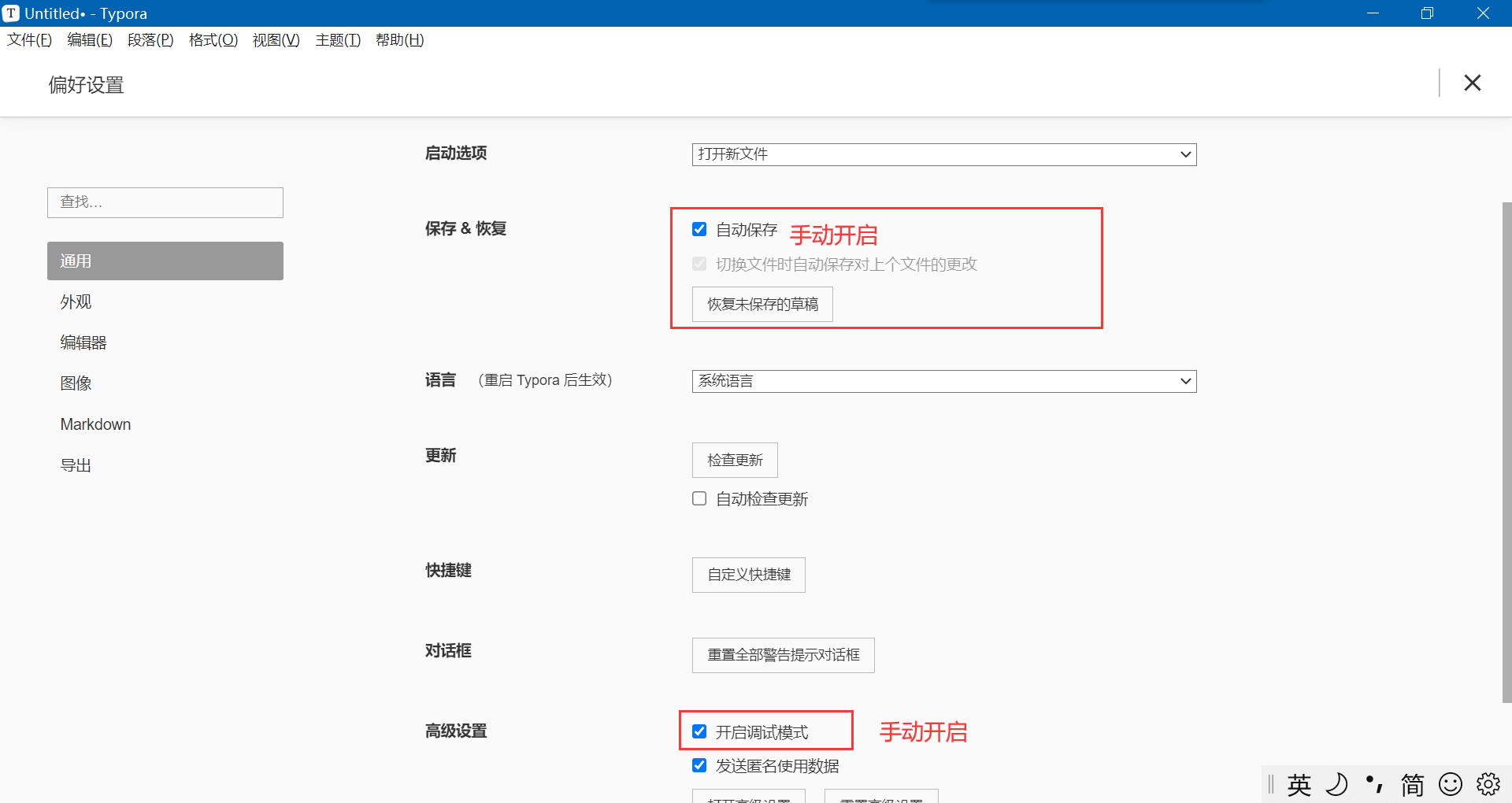Click the 查找 search field

coord(165,202)
